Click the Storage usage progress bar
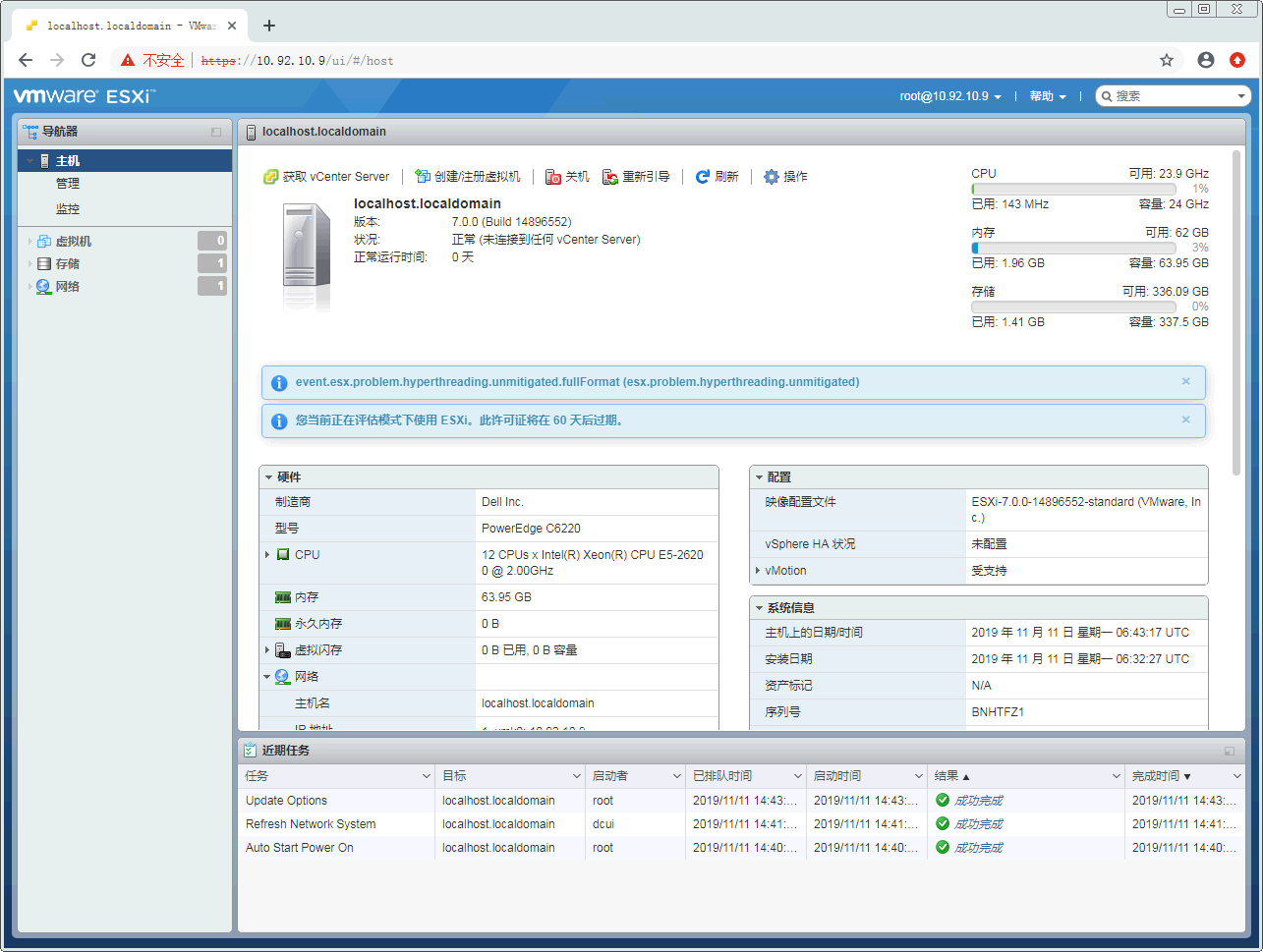 click(x=1073, y=307)
